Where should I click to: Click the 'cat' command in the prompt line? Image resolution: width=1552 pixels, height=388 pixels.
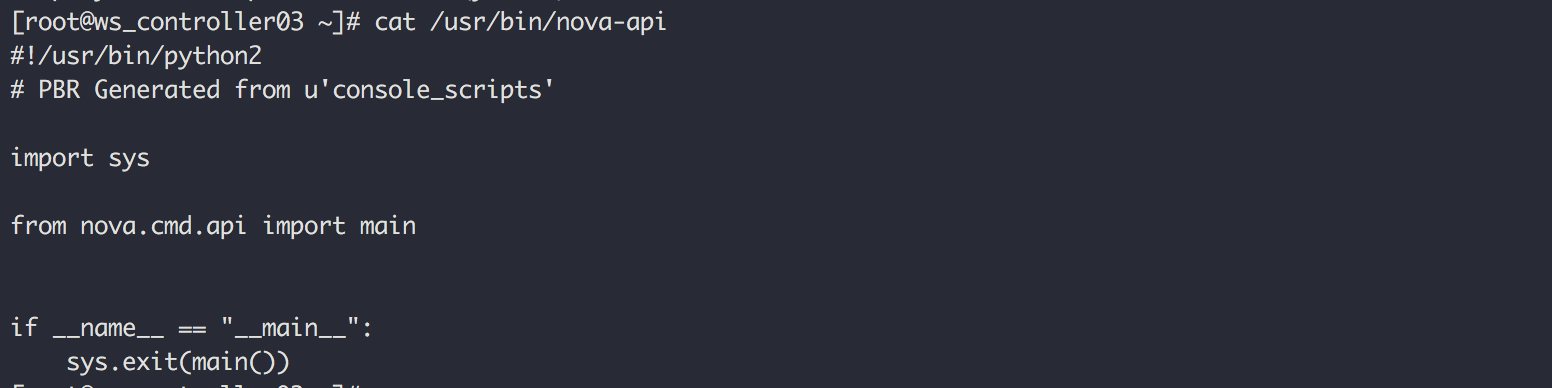(395, 22)
